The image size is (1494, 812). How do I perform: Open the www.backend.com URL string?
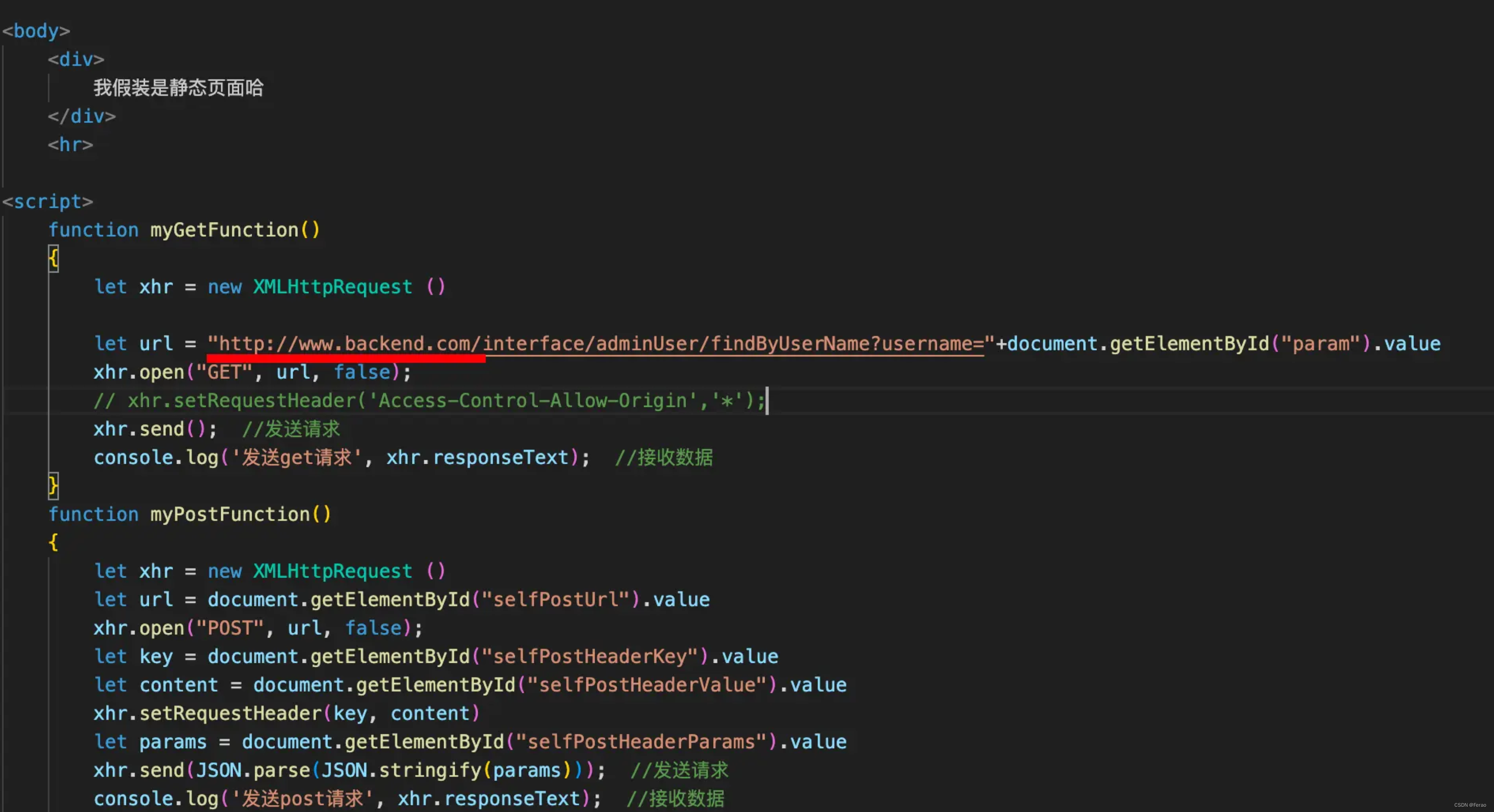[601, 343]
